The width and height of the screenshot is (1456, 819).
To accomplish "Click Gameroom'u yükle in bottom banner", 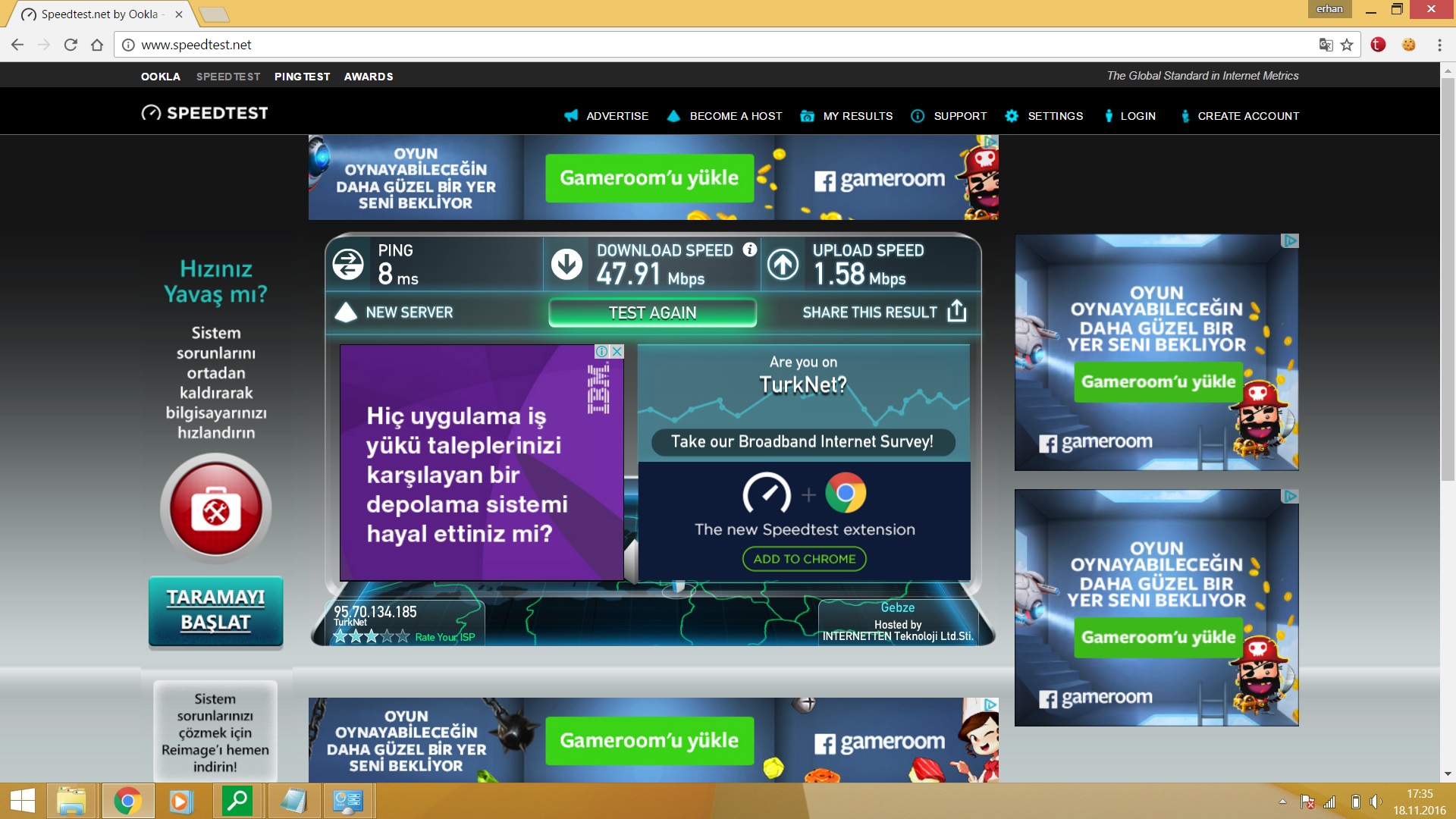I will coord(649,741).
